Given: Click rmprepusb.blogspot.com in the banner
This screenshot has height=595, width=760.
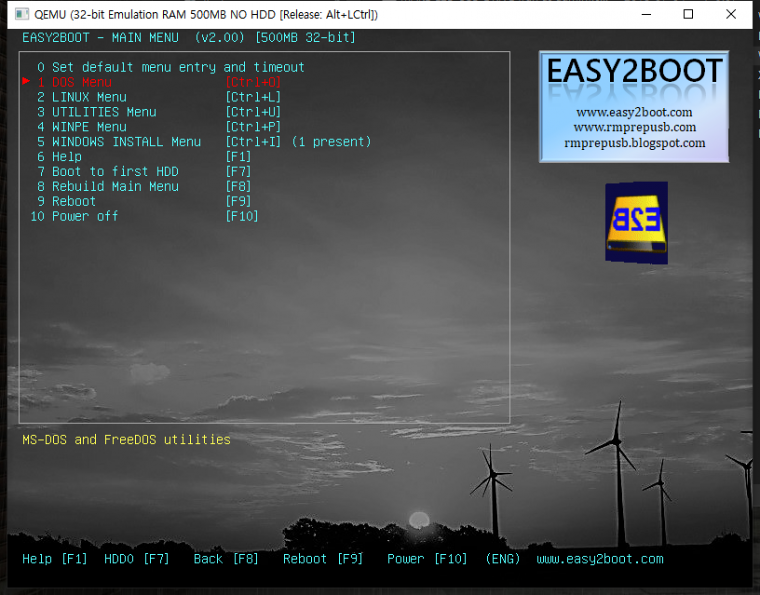Looking at the screenshot, I should click(x=634, y=143).
